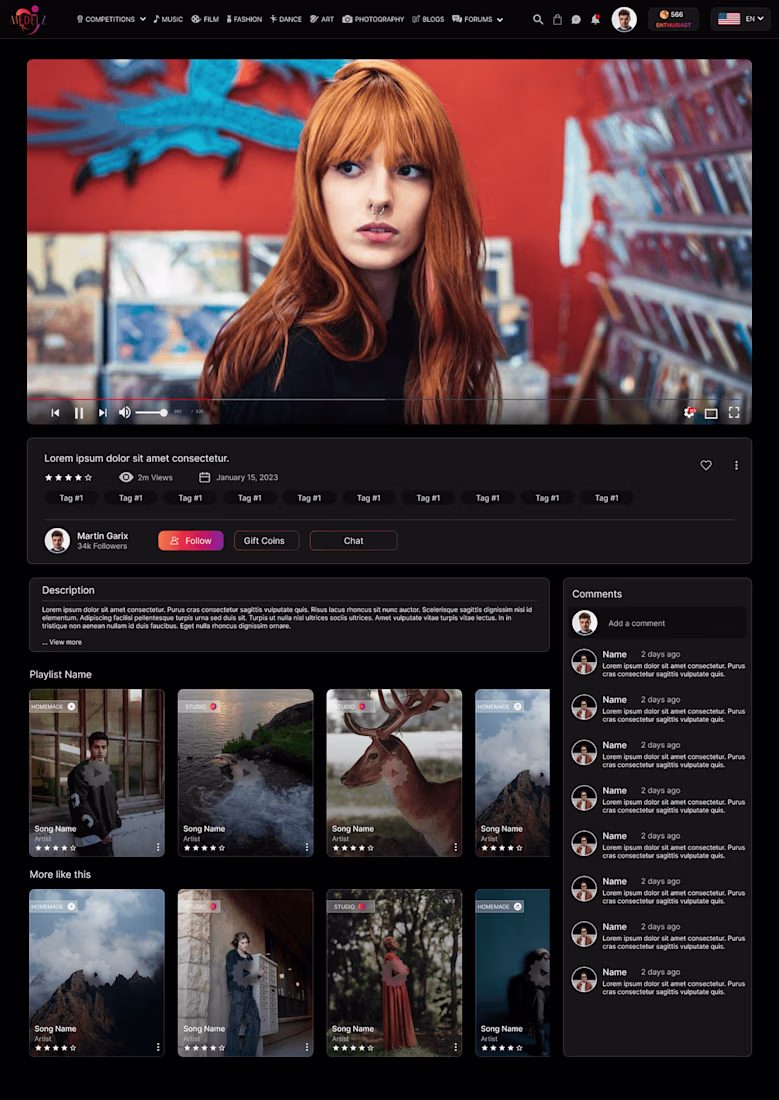The width and height of the screenshot is (779, 1100).
Task: Click the STUDIO badge on red dress card
Action: coord(349,906)
